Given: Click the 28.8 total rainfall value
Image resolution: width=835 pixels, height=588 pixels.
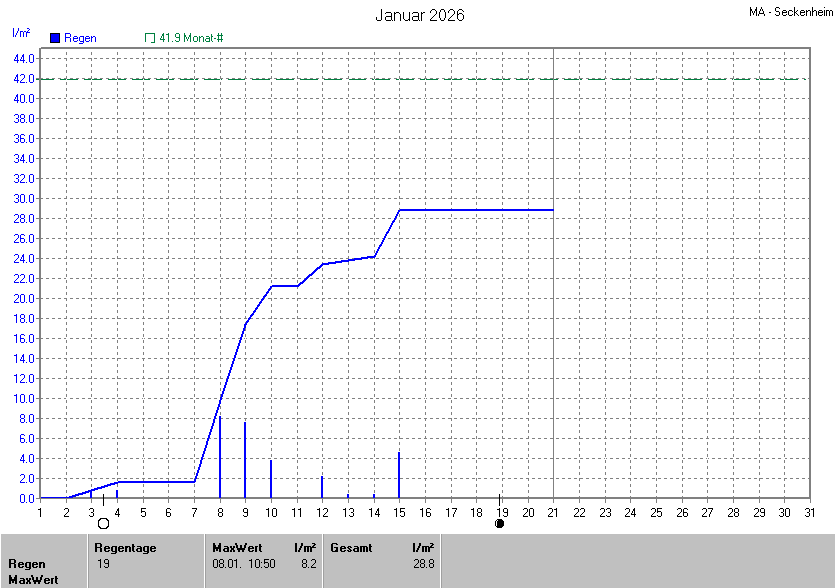Looking at the screenshot, I should tap(423, 564).
